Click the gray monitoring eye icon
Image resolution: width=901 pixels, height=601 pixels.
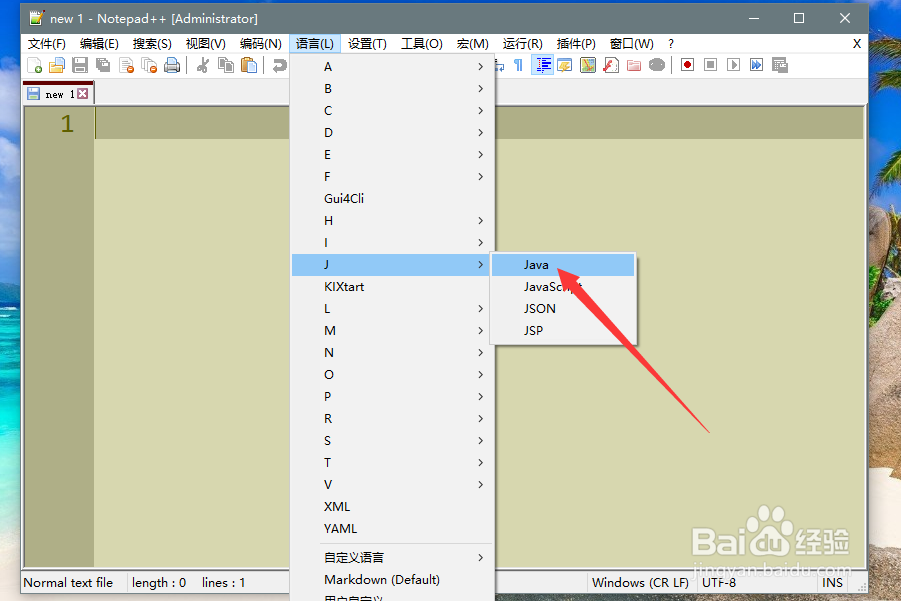tap(657, 66)
